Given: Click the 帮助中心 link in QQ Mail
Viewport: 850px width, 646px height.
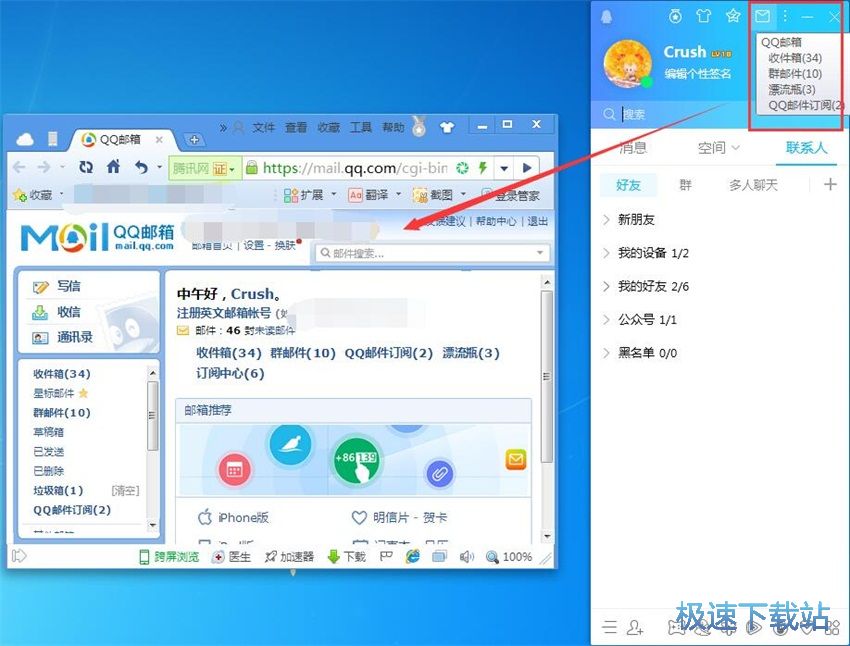Looking at the screenshot, I should click(496, 221).
